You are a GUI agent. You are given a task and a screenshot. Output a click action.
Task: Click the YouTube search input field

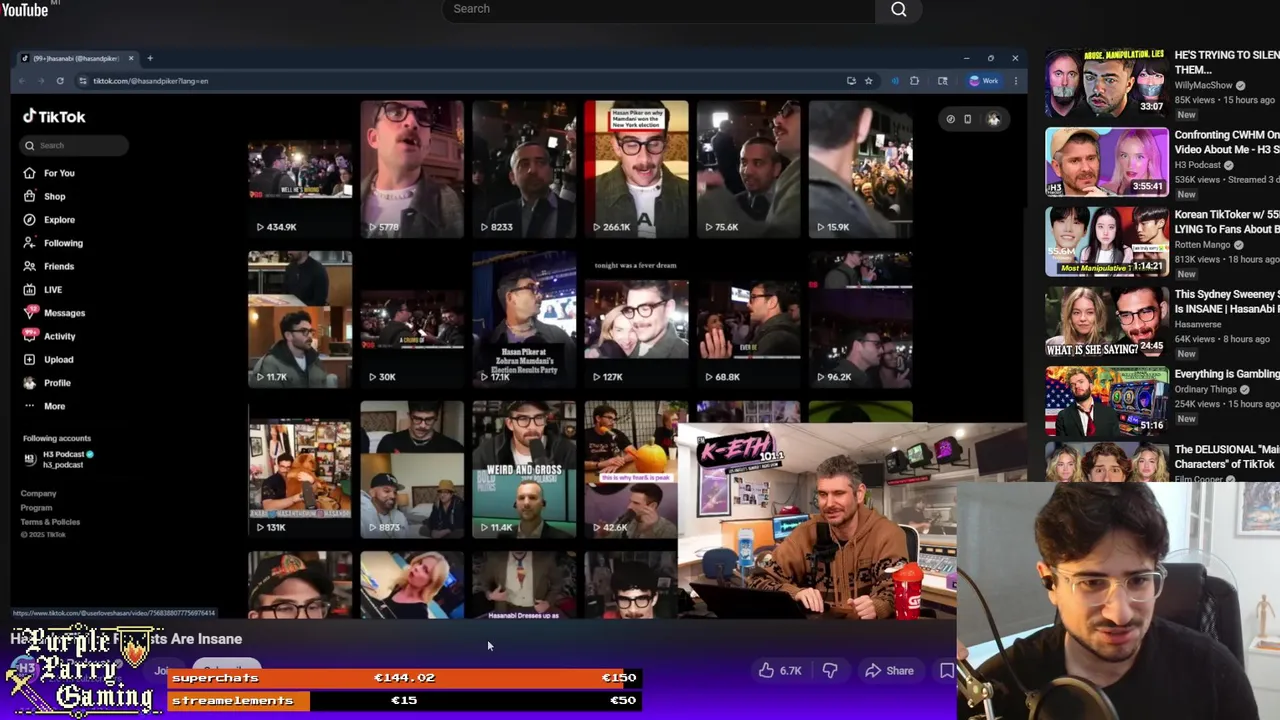tap(660, 10)
